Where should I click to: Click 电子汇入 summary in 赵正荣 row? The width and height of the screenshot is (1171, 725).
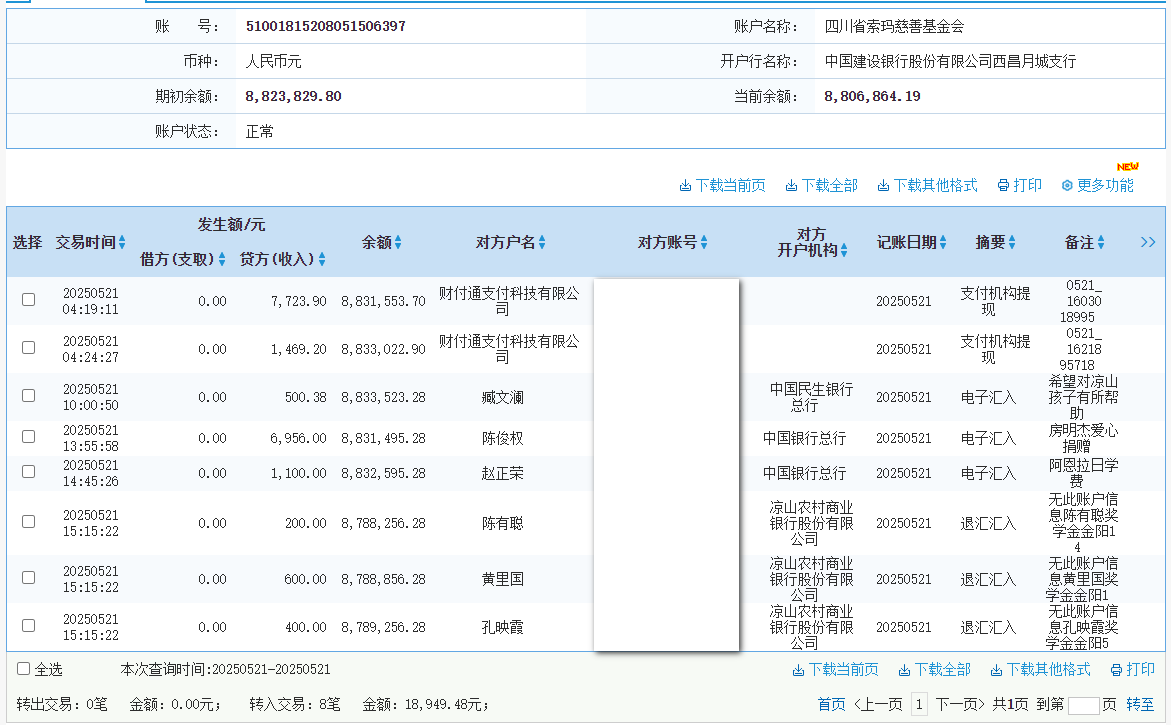pos(988,473)
